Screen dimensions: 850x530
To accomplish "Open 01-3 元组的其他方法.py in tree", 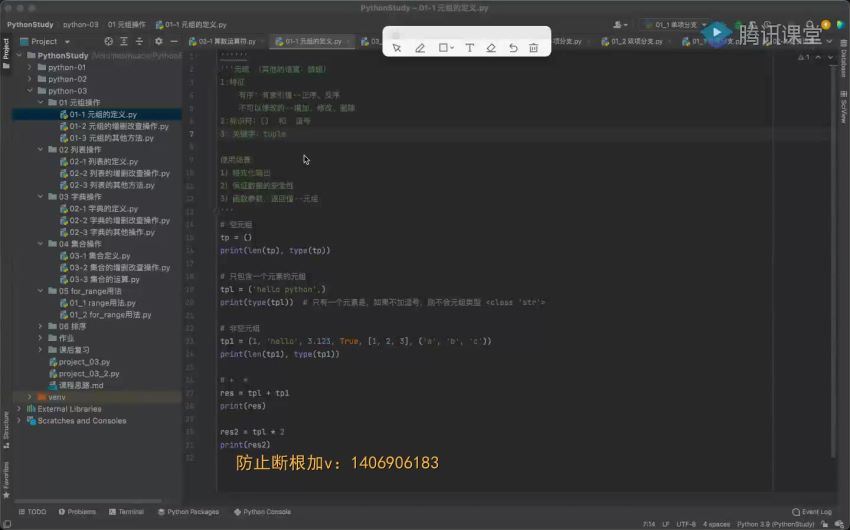I will pyautogui.click(x=107, y=138).
